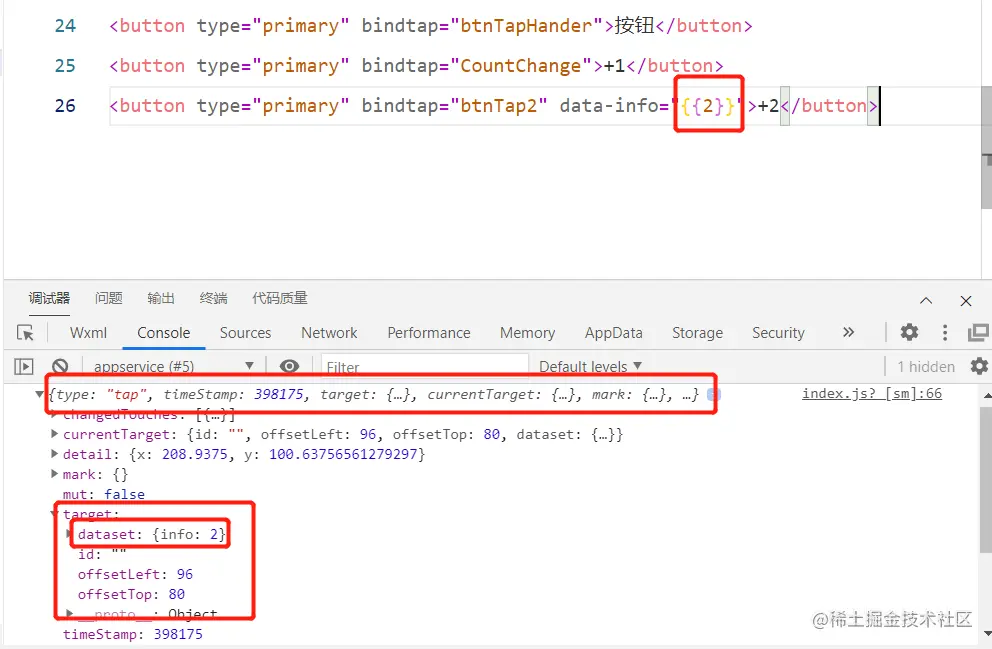Click line number 25 in the editor
The width and height of the screenshot is (992, 649).
65,66
